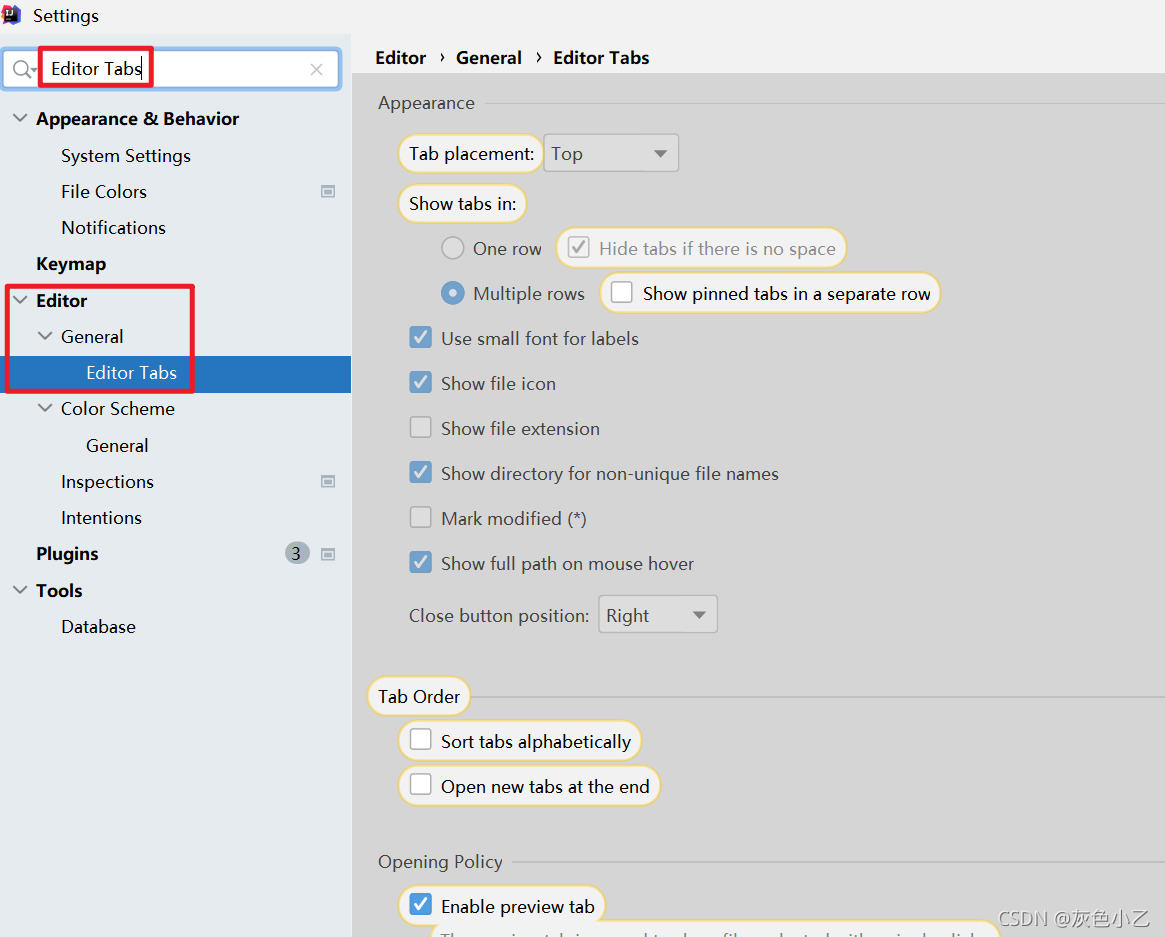Click the panel icon next to File Colors
The height and width of the screenshot is (937, 1165).
[x=327, y=191]
